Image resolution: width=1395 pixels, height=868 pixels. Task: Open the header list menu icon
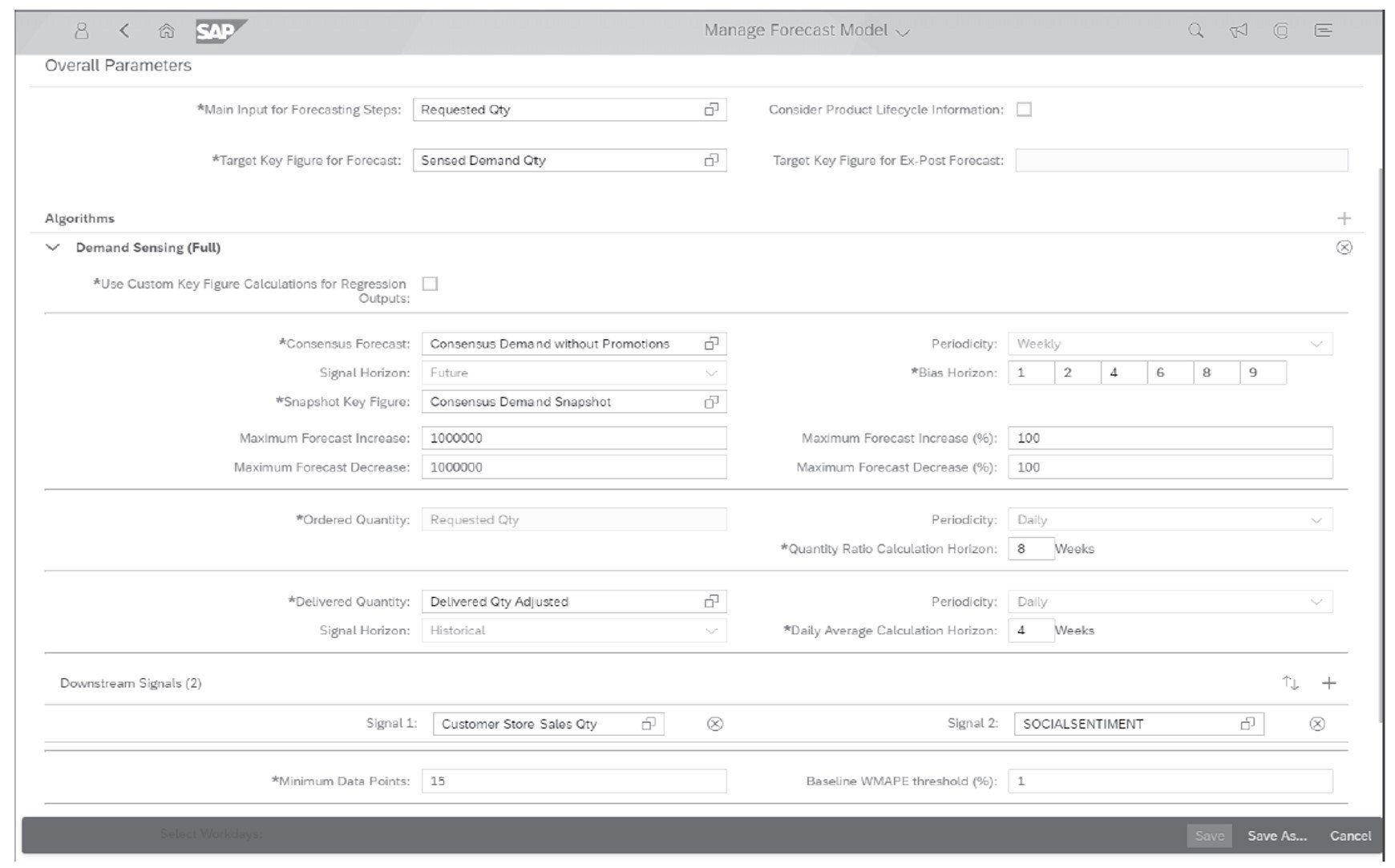[x=1324, y=30]
